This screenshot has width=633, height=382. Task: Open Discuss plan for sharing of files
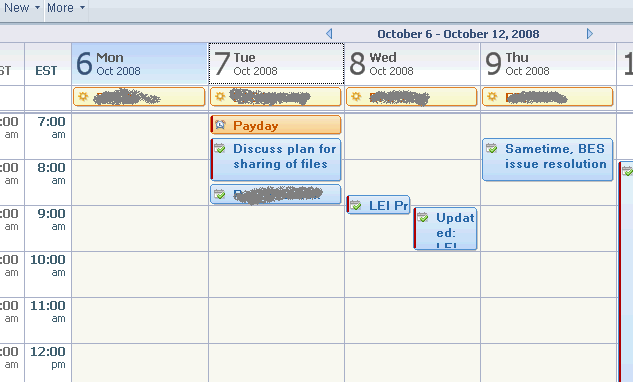click(x=276, y=160)
